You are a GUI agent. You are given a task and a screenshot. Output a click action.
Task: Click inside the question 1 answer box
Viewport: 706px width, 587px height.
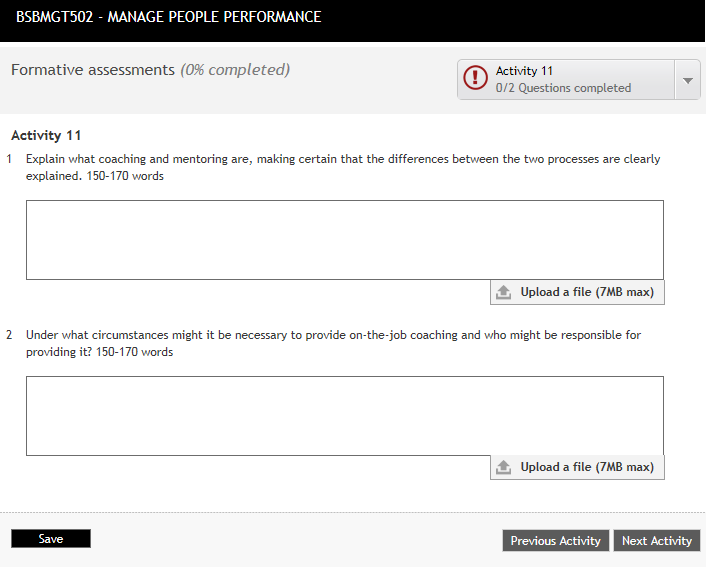[x=344, y=240]
